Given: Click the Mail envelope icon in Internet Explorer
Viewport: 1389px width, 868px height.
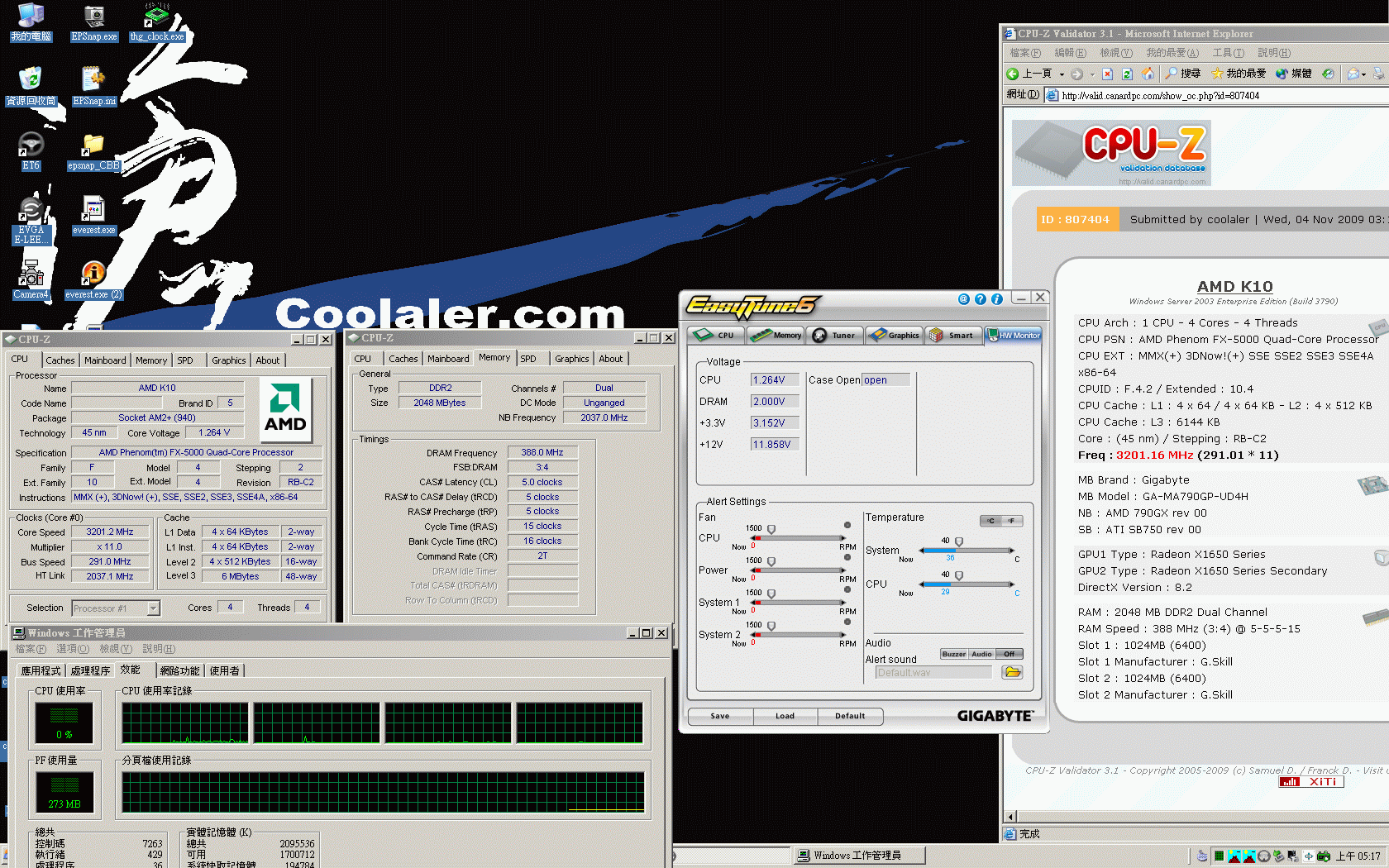Looking at the screenshot, I should (x=1353, y=74).
